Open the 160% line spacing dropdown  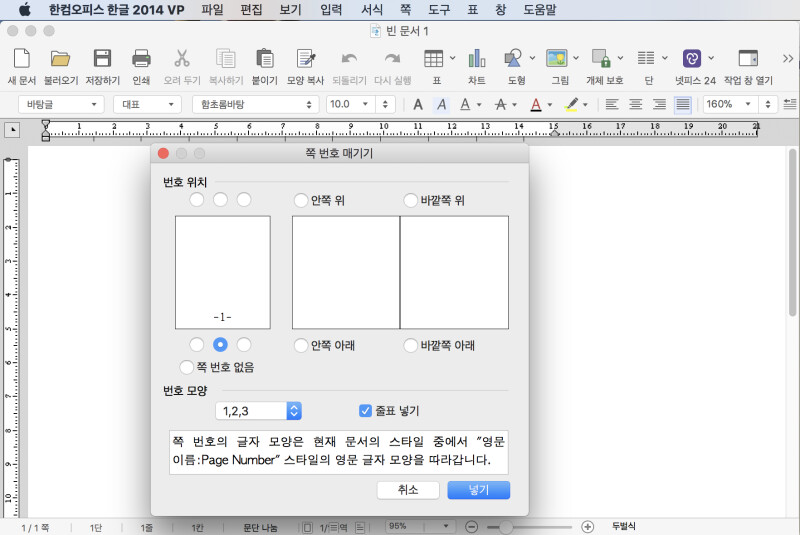tap(768, 104)
